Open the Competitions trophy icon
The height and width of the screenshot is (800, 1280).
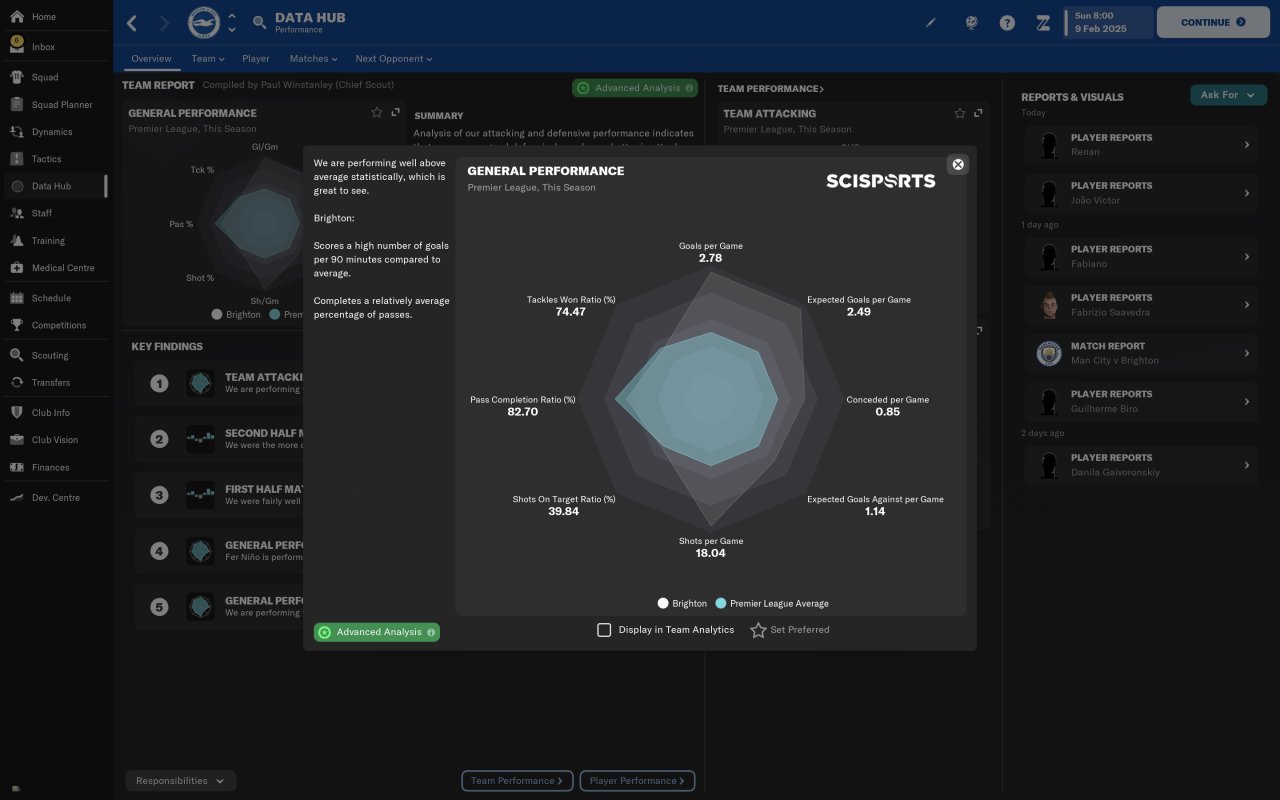pos(17,325)
